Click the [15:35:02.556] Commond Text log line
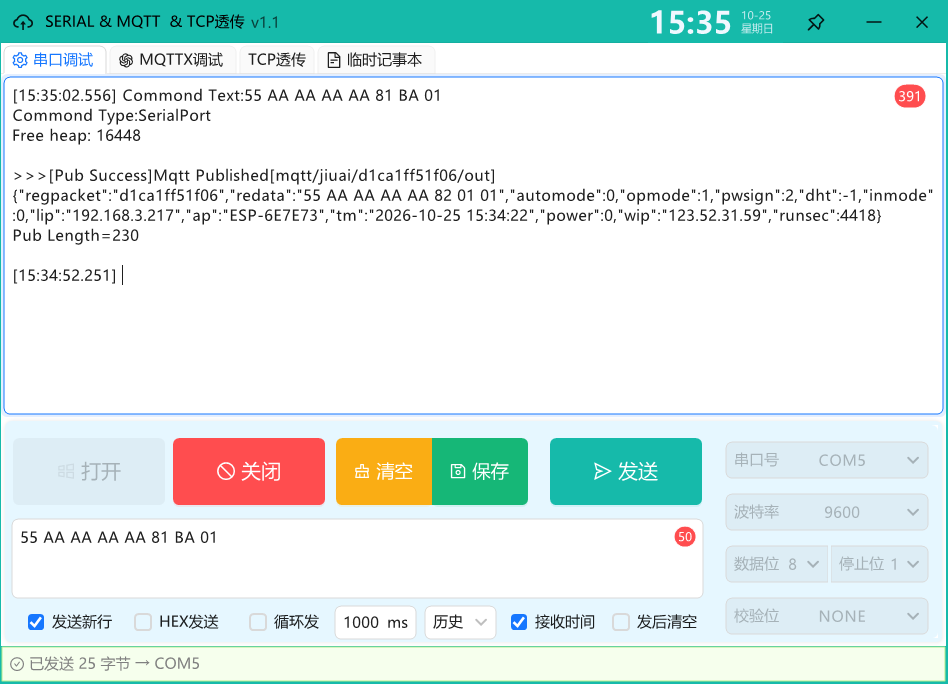 pyautogui.click(x=227, y=96)
